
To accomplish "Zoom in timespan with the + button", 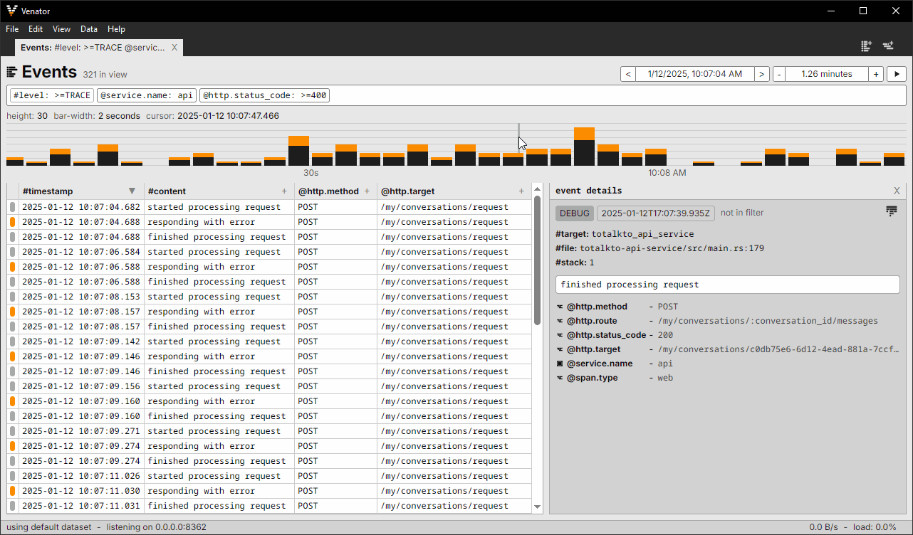I will 875,74.
